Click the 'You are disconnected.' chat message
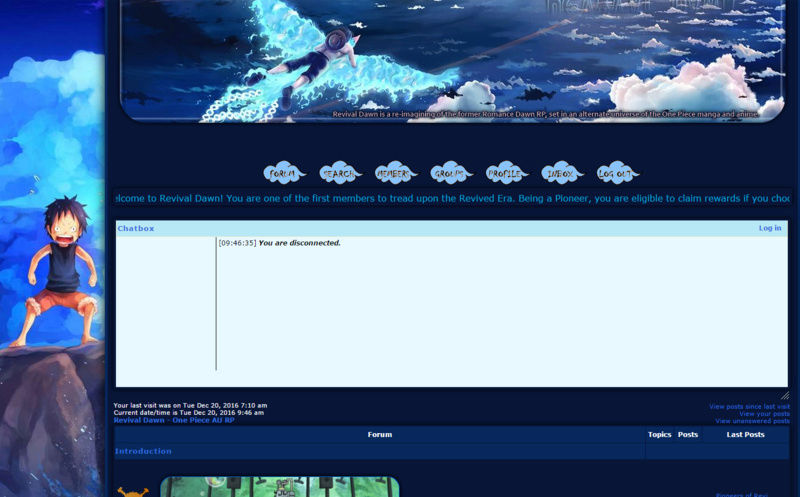 [x=299, y=243]
